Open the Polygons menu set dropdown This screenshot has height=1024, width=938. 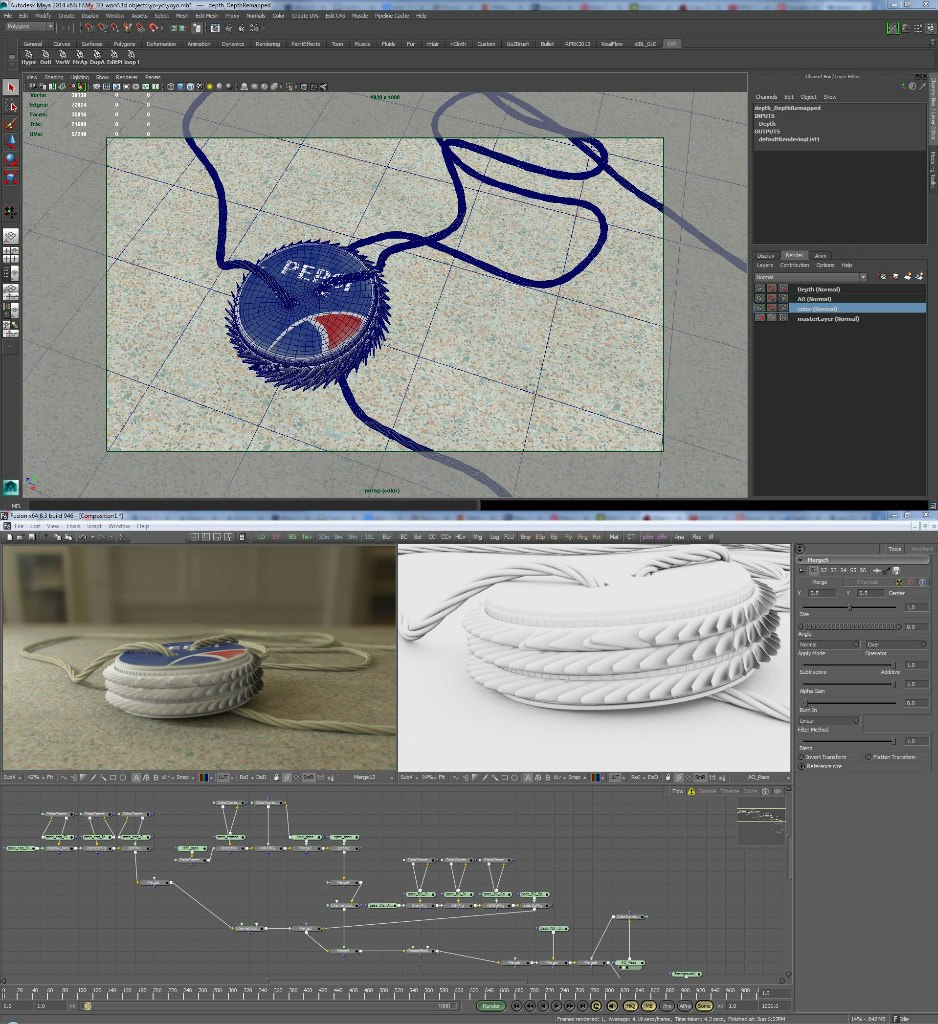[29, 27]
